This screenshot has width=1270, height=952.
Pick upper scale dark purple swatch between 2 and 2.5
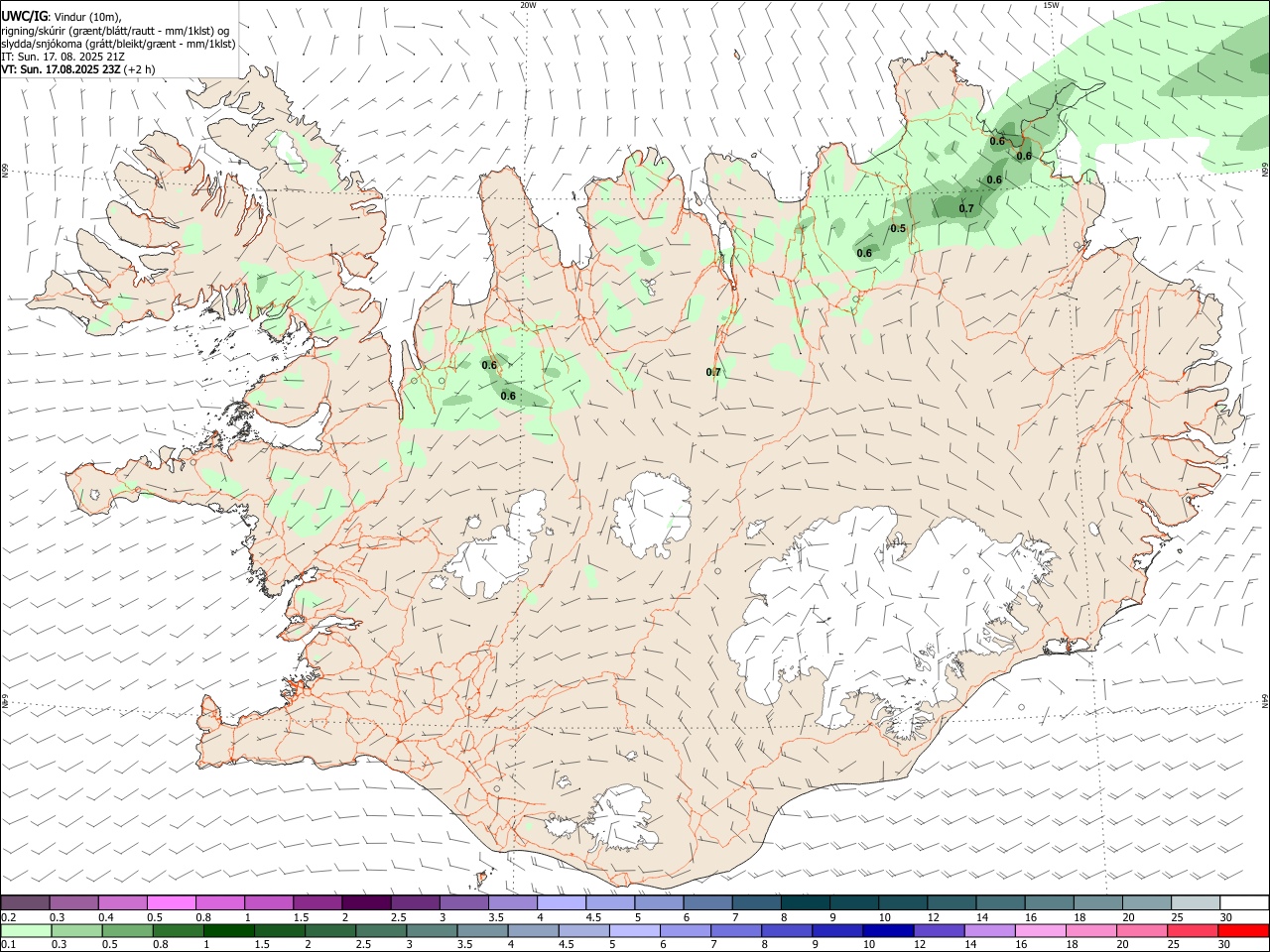[x=366, y=902]
